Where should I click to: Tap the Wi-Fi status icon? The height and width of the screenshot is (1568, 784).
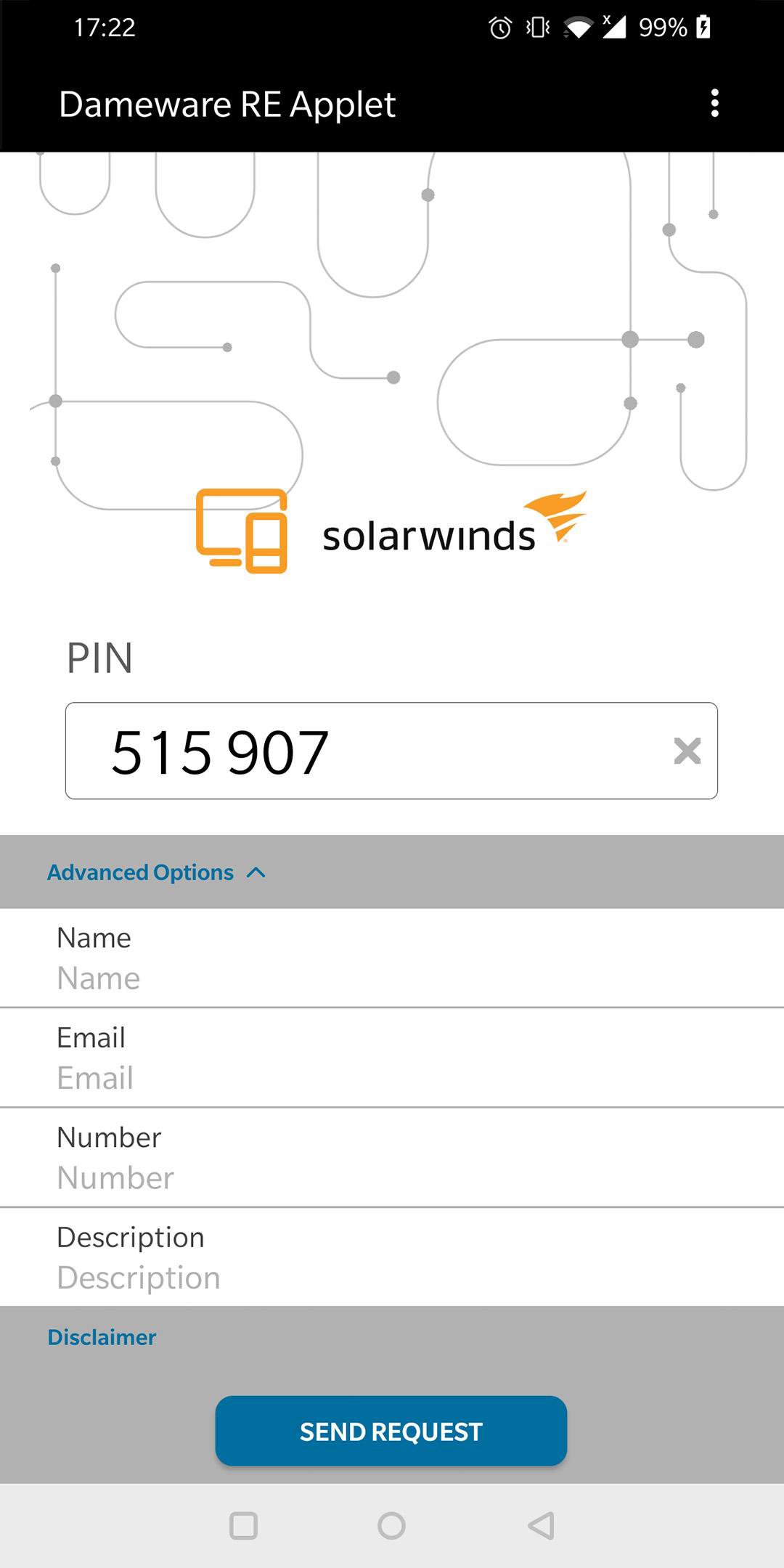coord(578,28)
